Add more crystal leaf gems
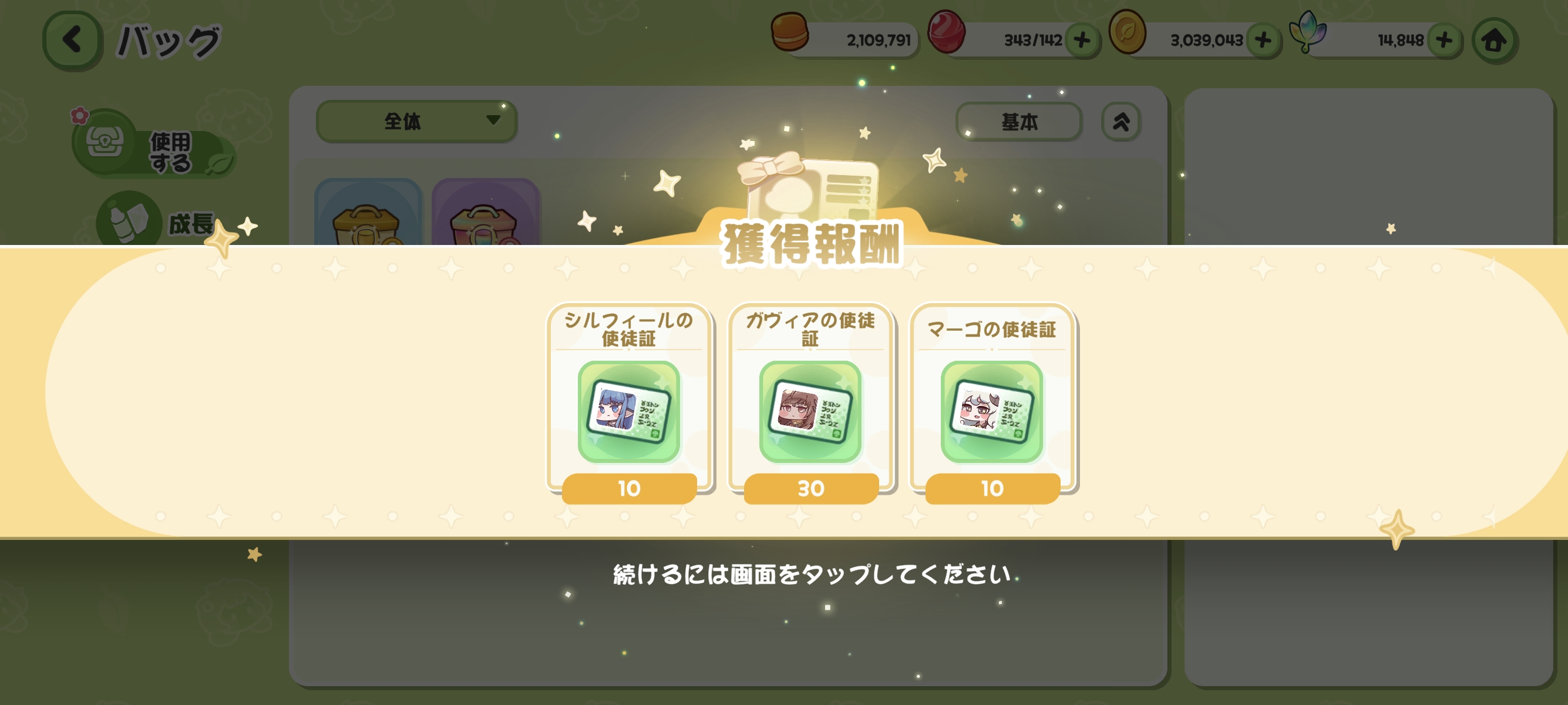Viewport: 1568px width, 705px height. pyautogui.click(x=1444, y=40)
